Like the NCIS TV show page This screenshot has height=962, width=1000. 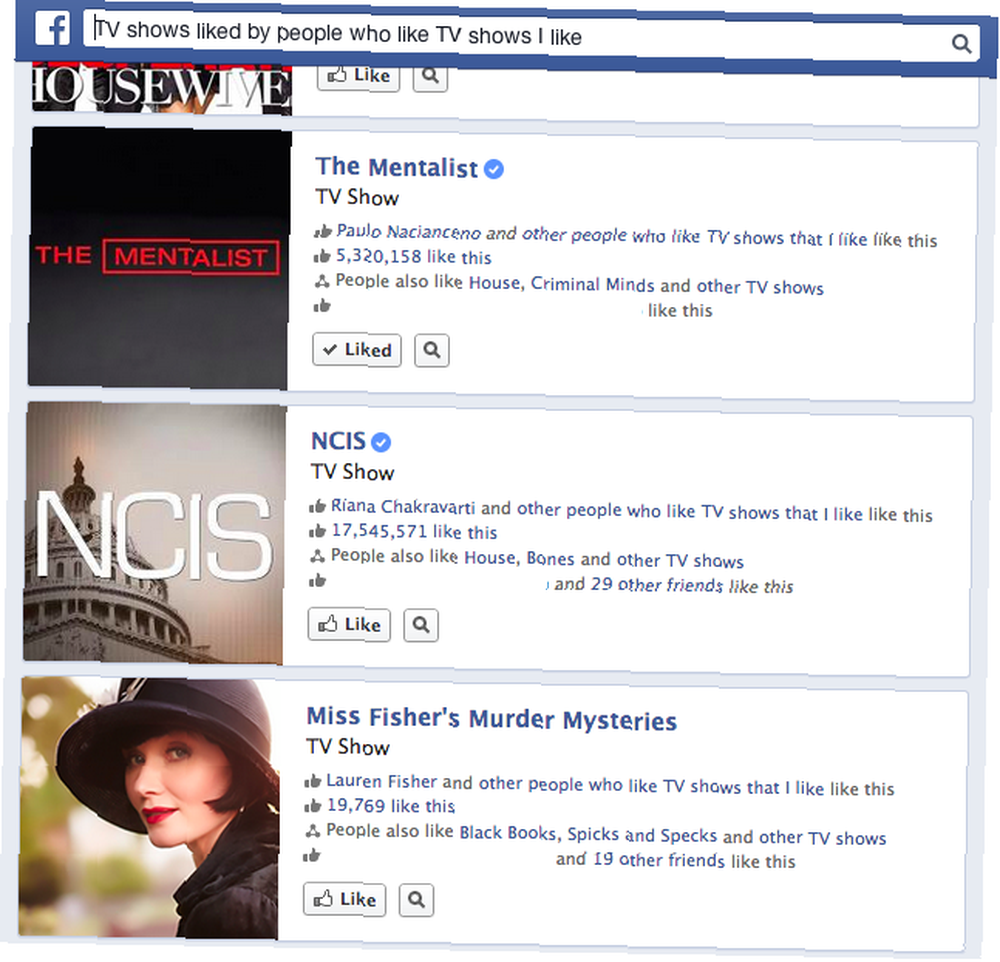click(349, 625)
